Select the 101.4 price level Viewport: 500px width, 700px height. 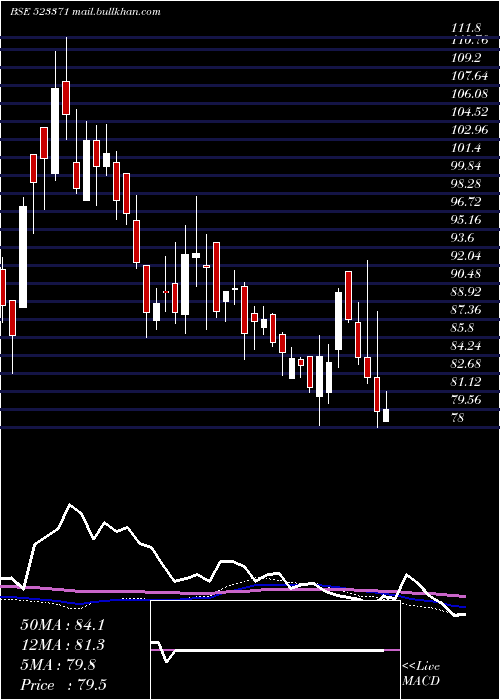[467, 148]
